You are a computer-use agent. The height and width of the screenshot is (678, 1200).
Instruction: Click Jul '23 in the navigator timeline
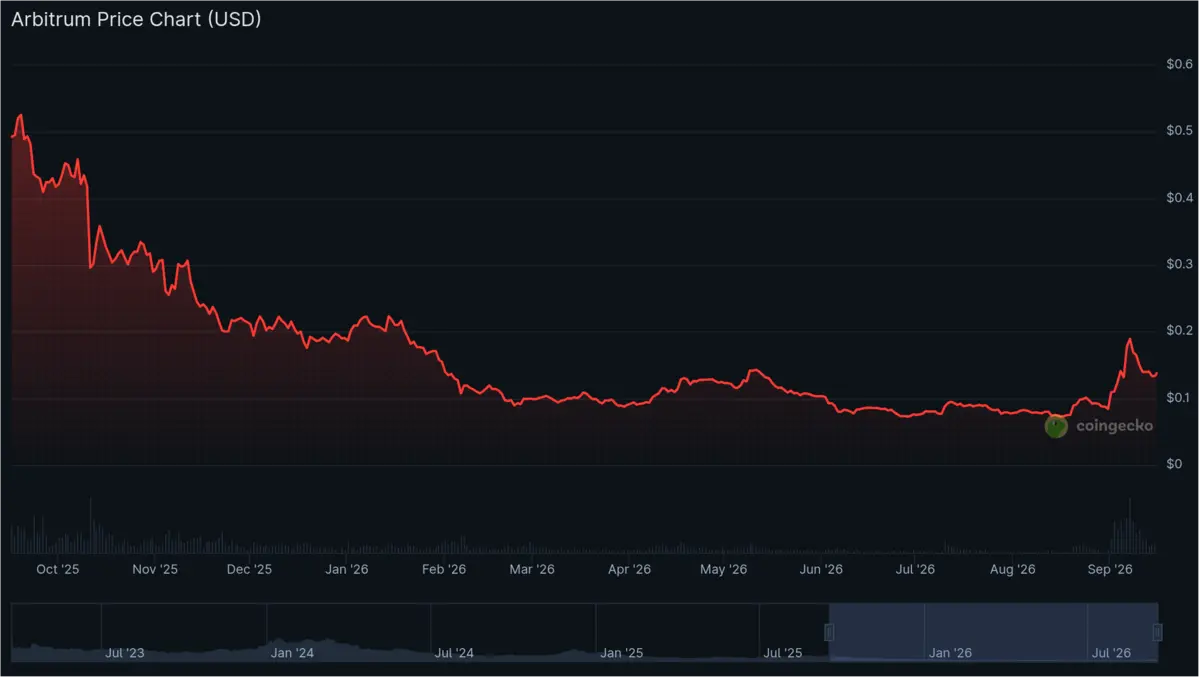[125, 653]
